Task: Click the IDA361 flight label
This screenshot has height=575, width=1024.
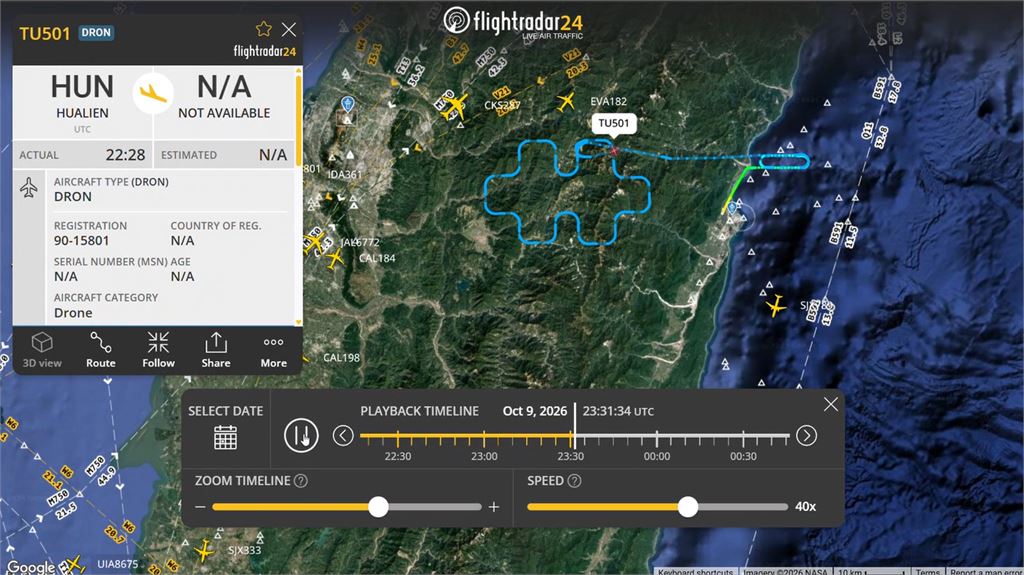Action: [344, 174]
